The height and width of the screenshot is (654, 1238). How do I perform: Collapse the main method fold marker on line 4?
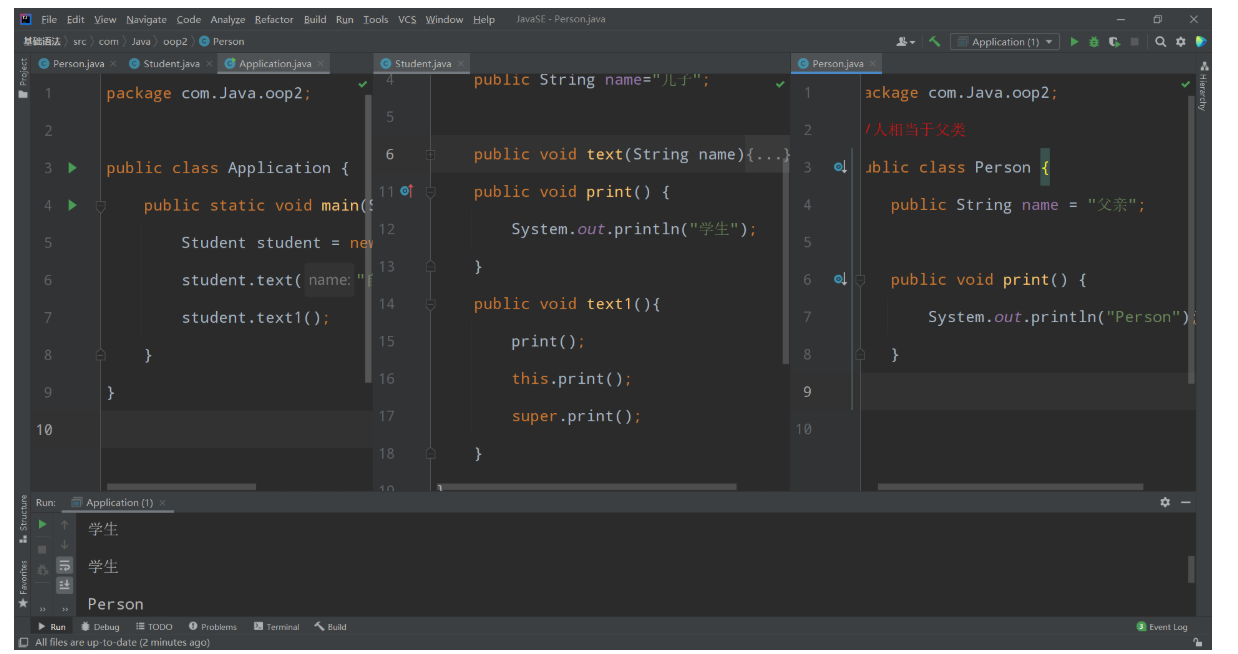pyautogui.click(x=100, y=205)
